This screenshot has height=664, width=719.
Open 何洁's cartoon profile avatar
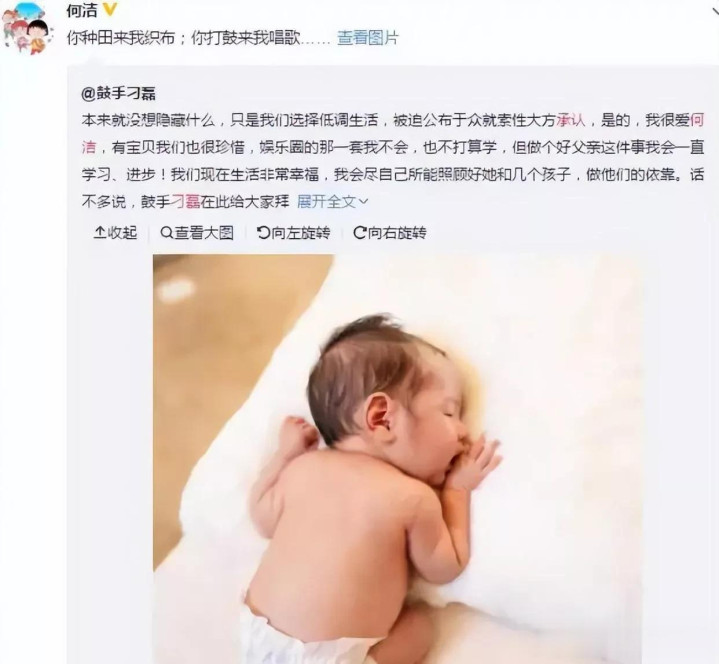pos(28,28)
